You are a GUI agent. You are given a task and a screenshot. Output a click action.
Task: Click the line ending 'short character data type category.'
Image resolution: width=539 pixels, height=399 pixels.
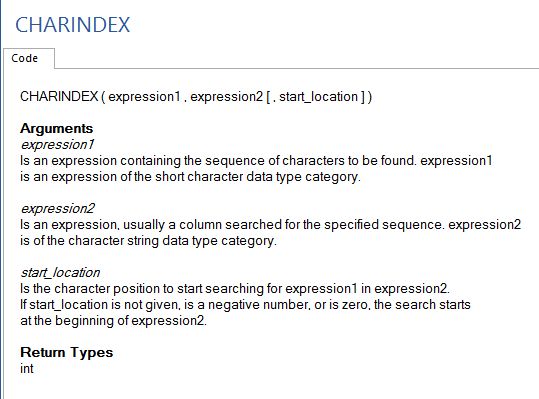[190, 177]
